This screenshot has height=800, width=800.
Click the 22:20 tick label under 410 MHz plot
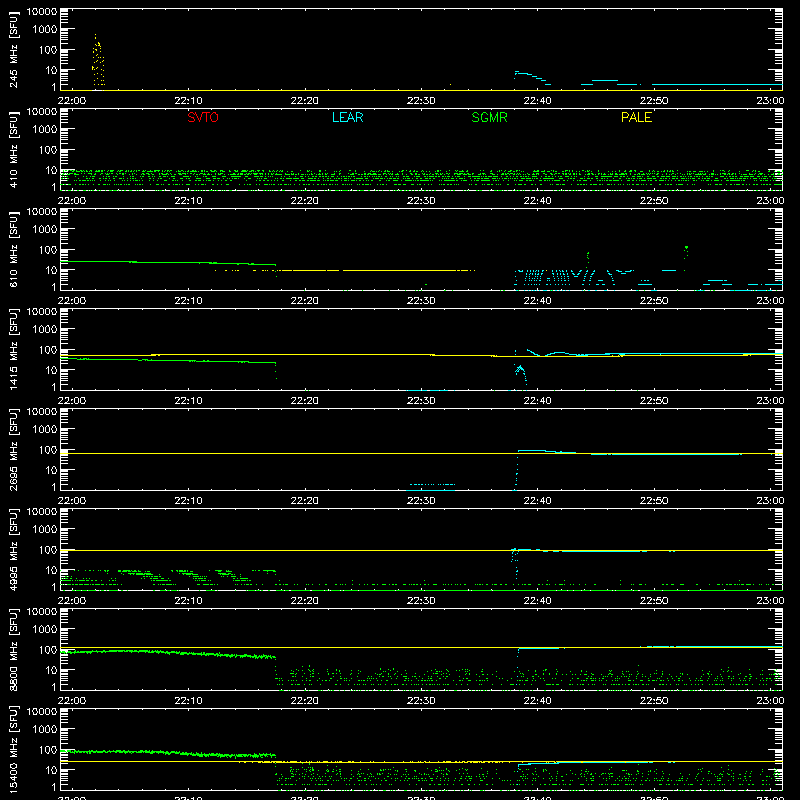[x=305, y=201]
